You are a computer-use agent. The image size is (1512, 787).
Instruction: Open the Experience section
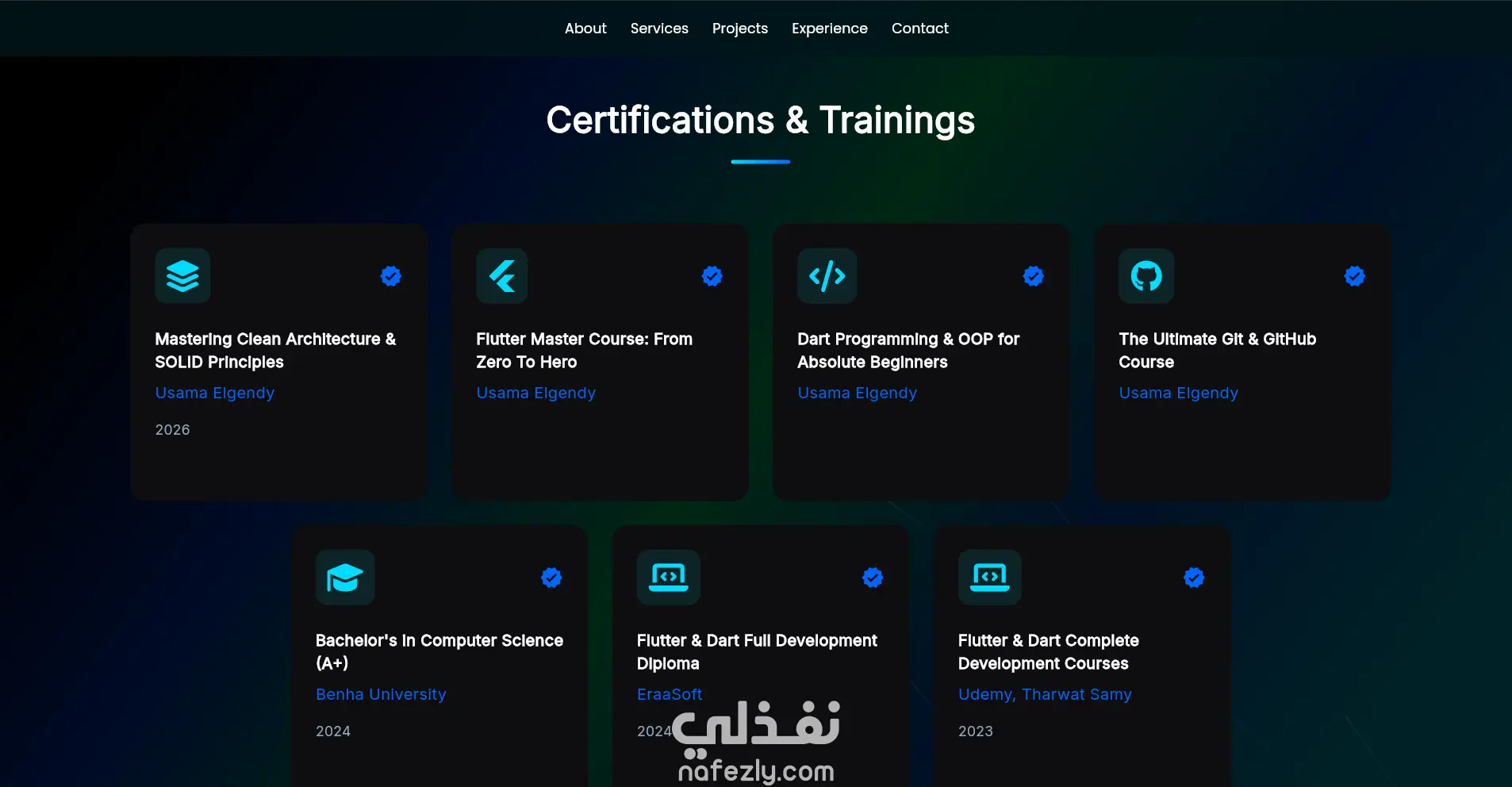click(830, 29)
